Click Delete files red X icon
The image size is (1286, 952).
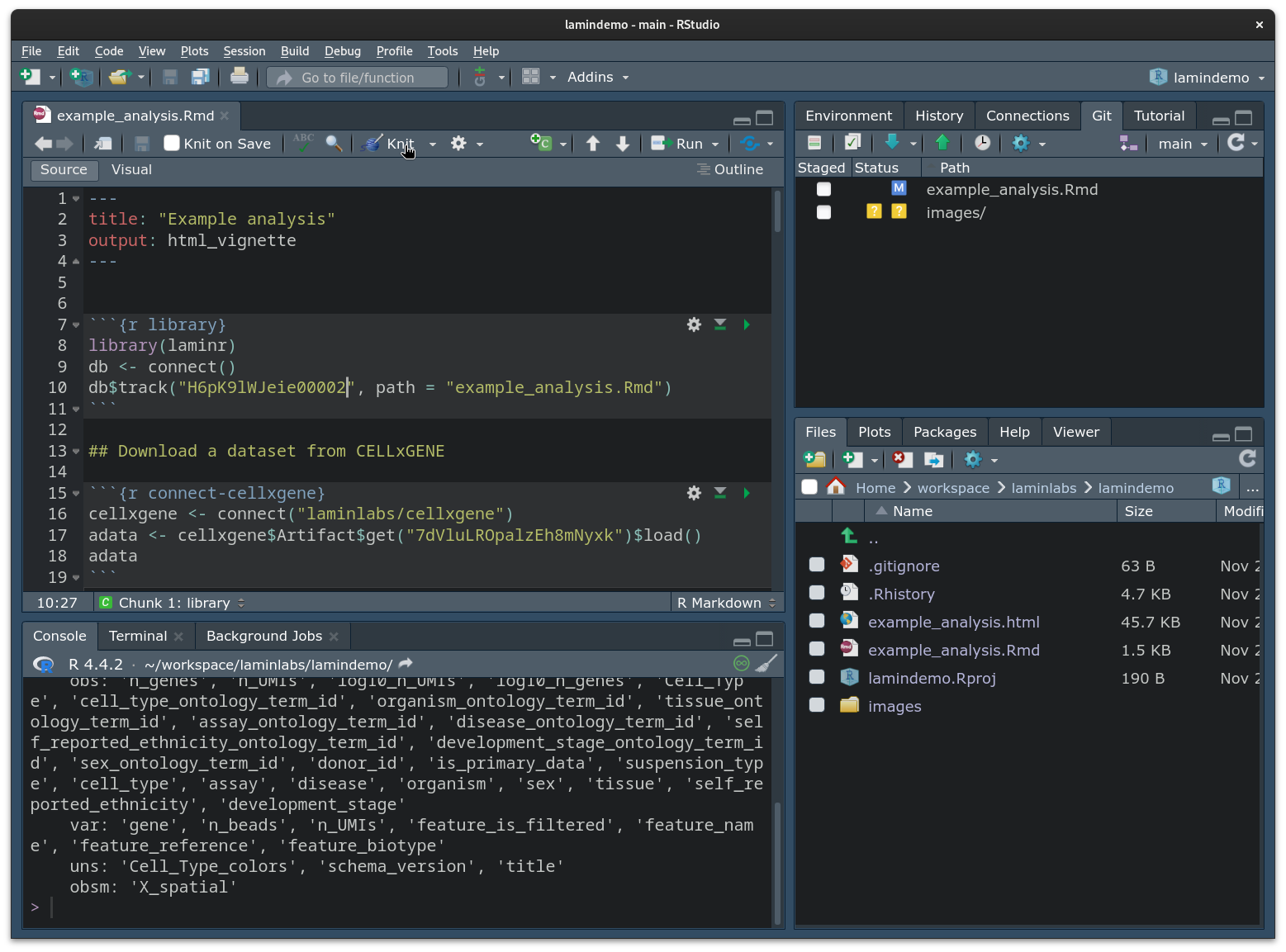(x=902, y=460)
